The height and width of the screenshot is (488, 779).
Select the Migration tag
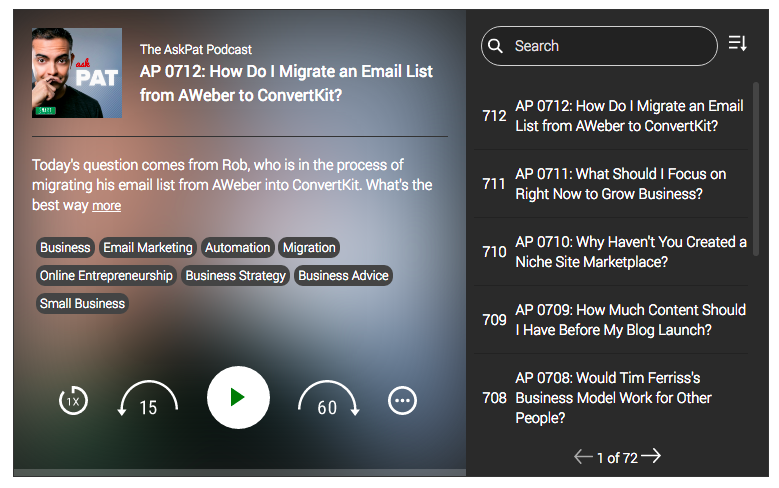(x=309, y=247)
